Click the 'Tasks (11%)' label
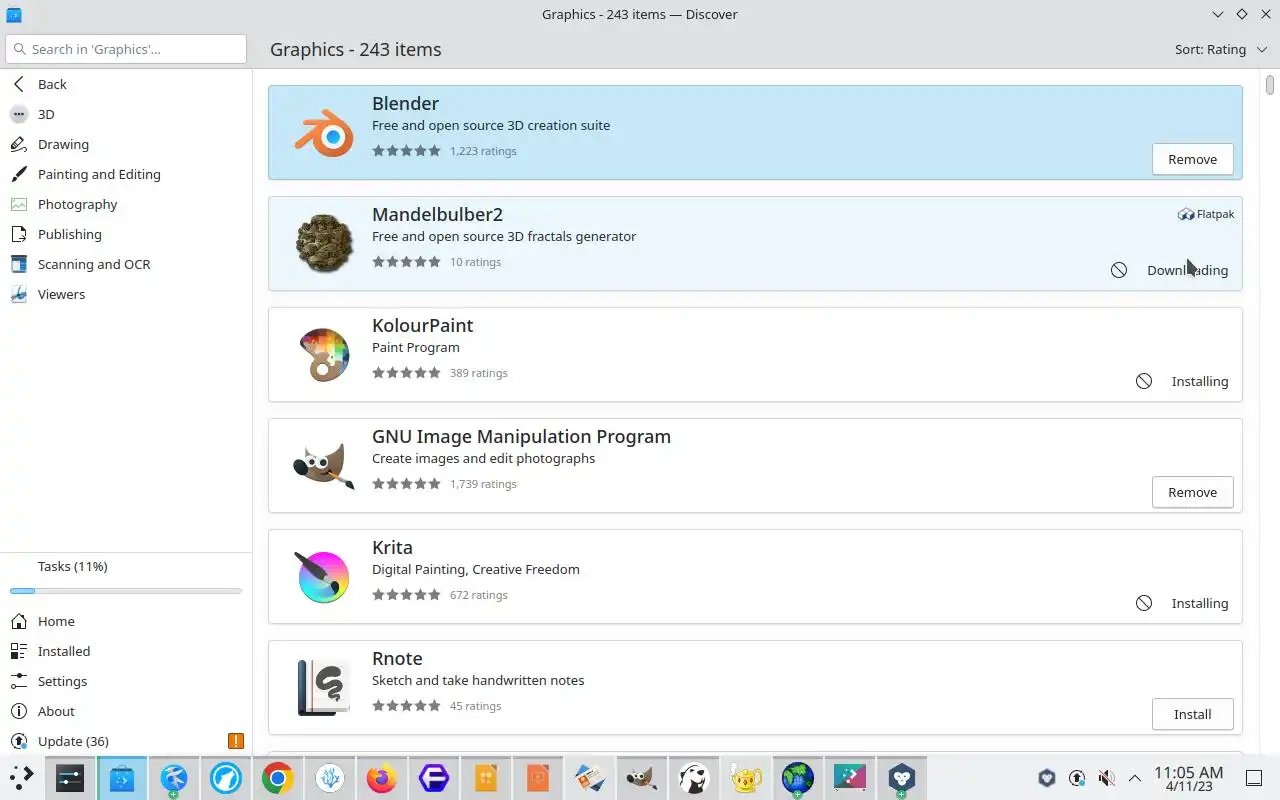Image resolution: width=1280 pixels, height=800 pixels. (72, 566)
